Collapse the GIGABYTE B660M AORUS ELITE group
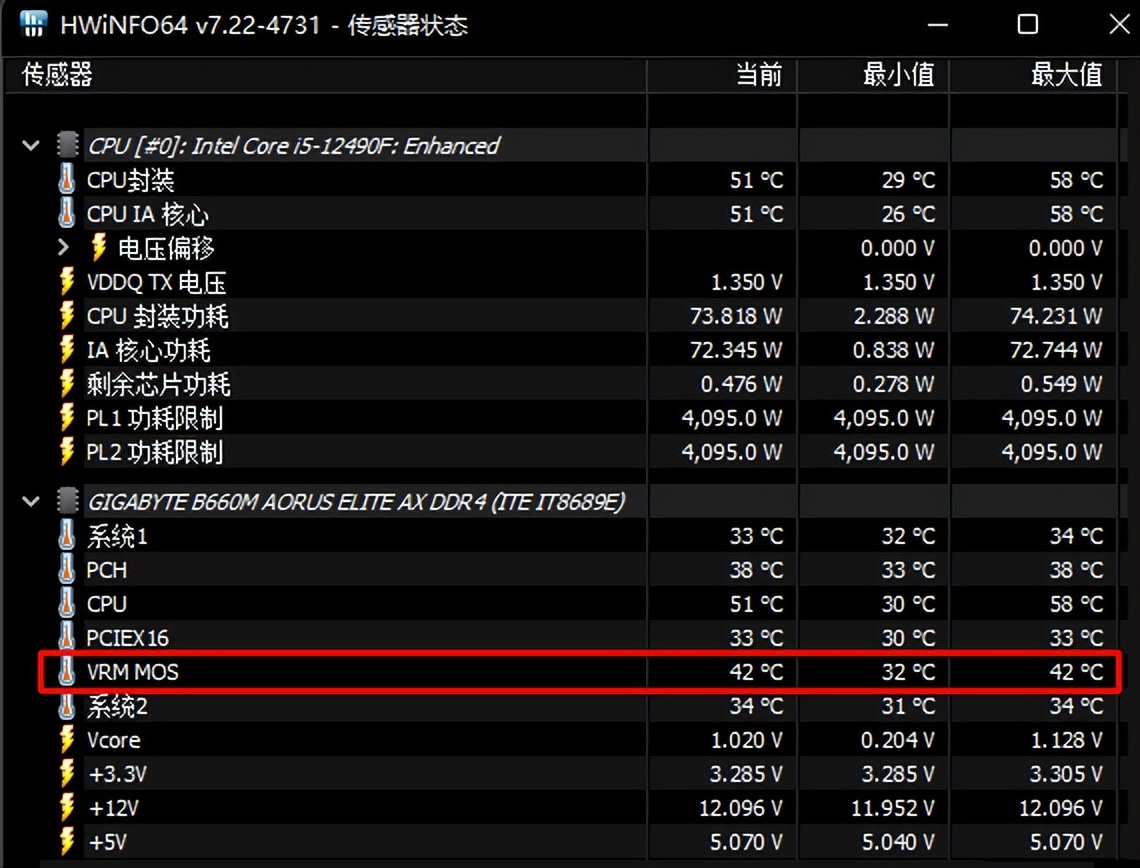This screenshot has height=868, width=1140. (x=31, y=502)
